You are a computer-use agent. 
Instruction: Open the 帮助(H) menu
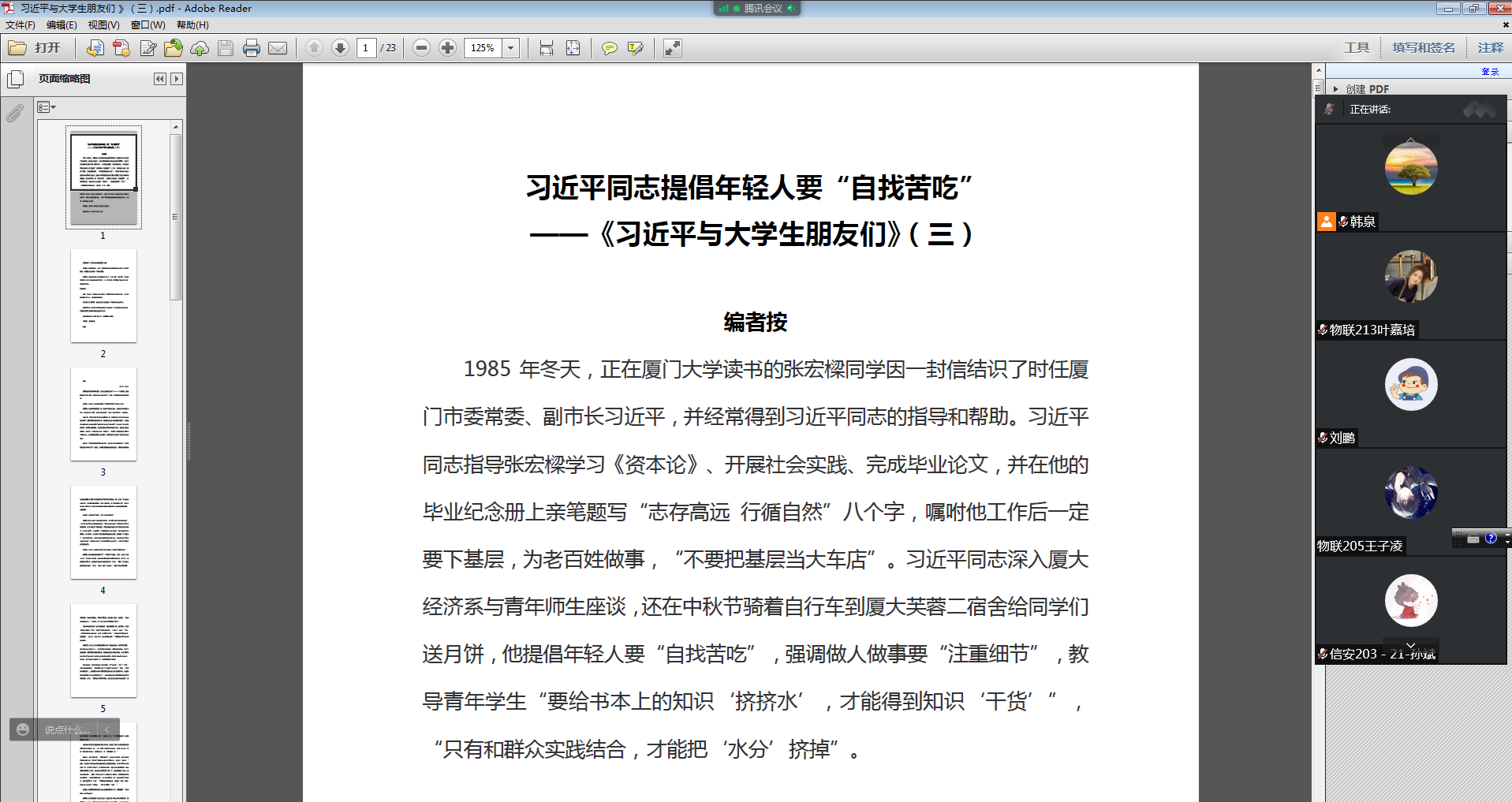[x=192, y=24]
